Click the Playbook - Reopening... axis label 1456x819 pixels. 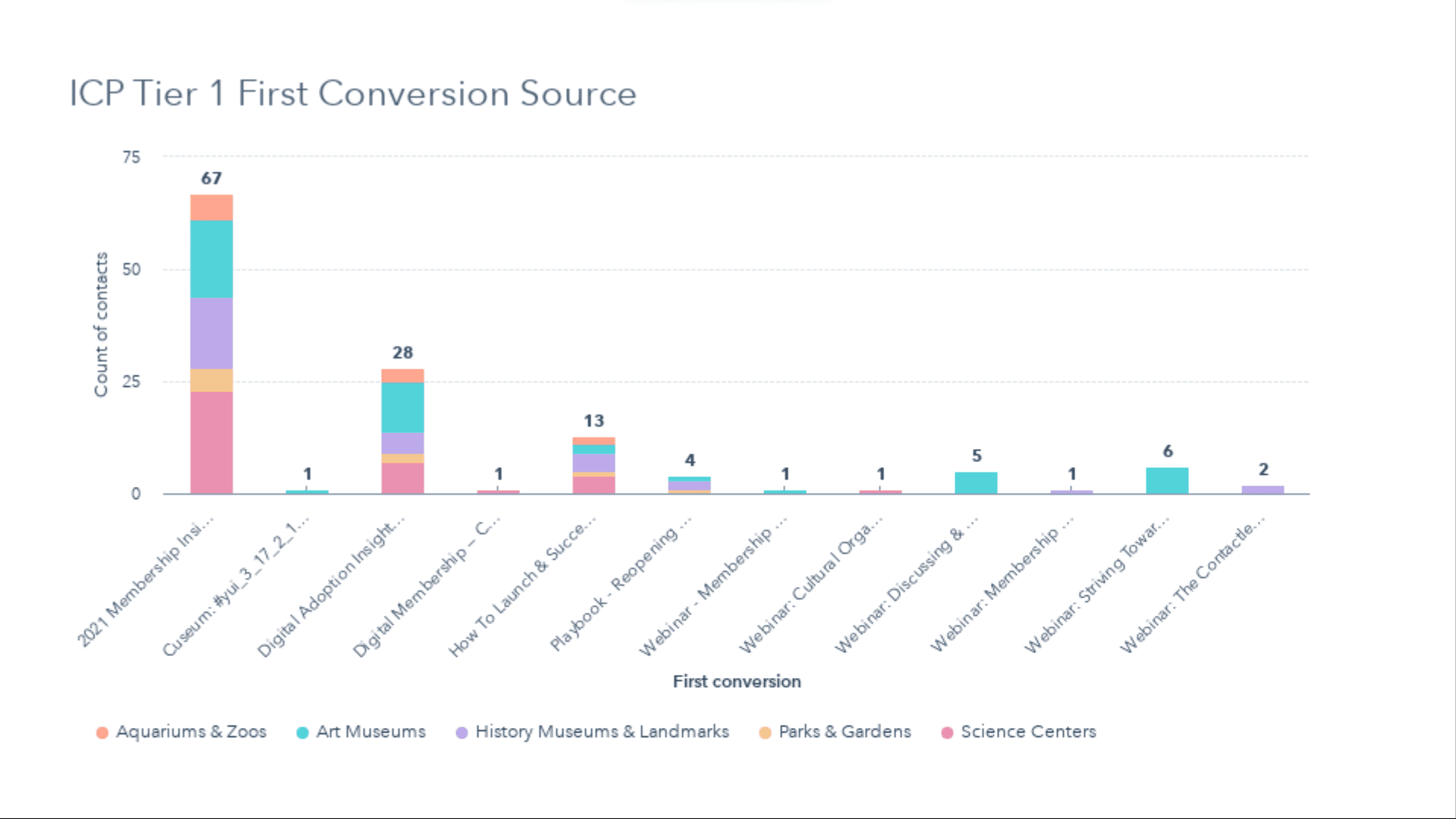621,582
